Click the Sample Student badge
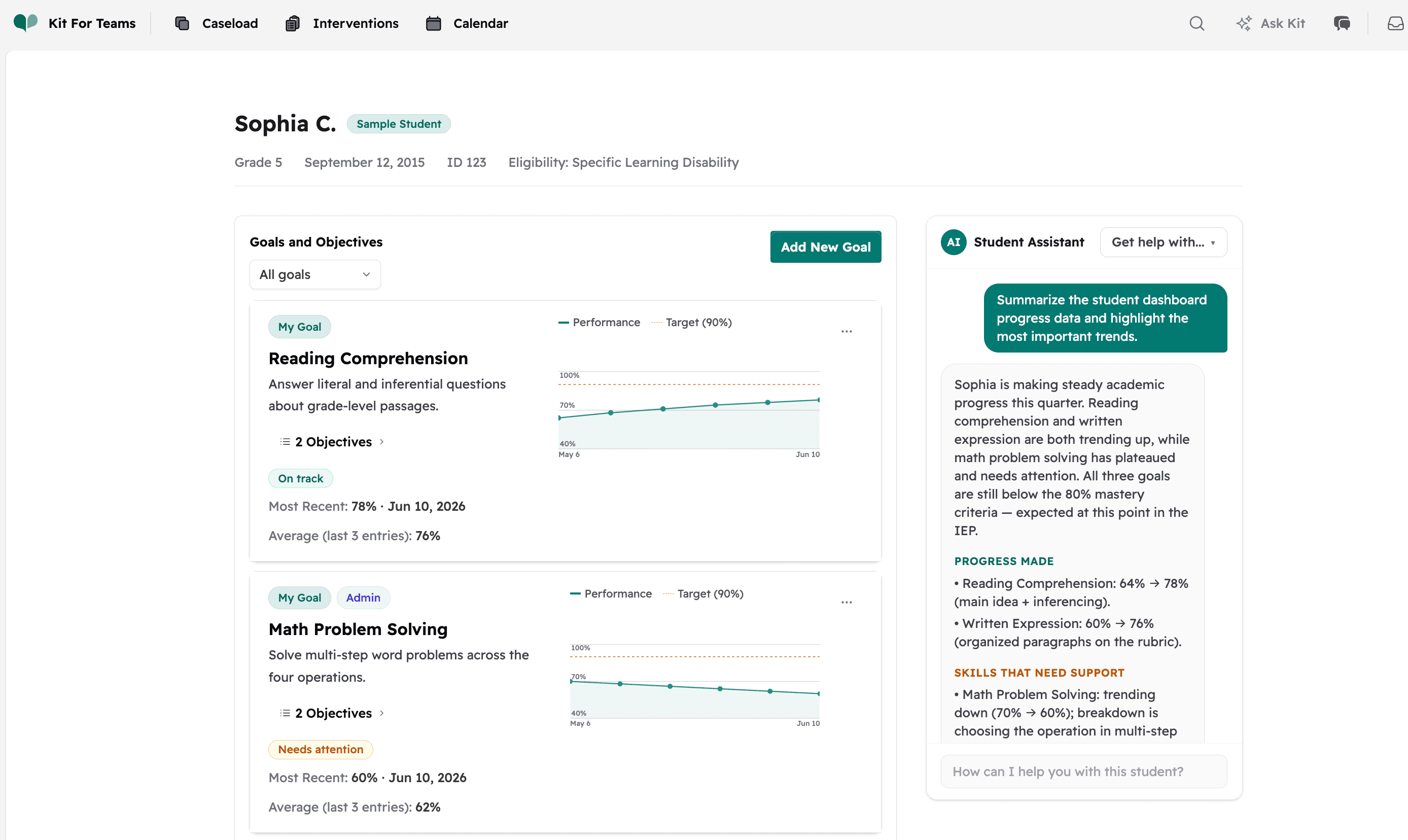Screen dimensions: 1408x840 click(x=398, y=124)
